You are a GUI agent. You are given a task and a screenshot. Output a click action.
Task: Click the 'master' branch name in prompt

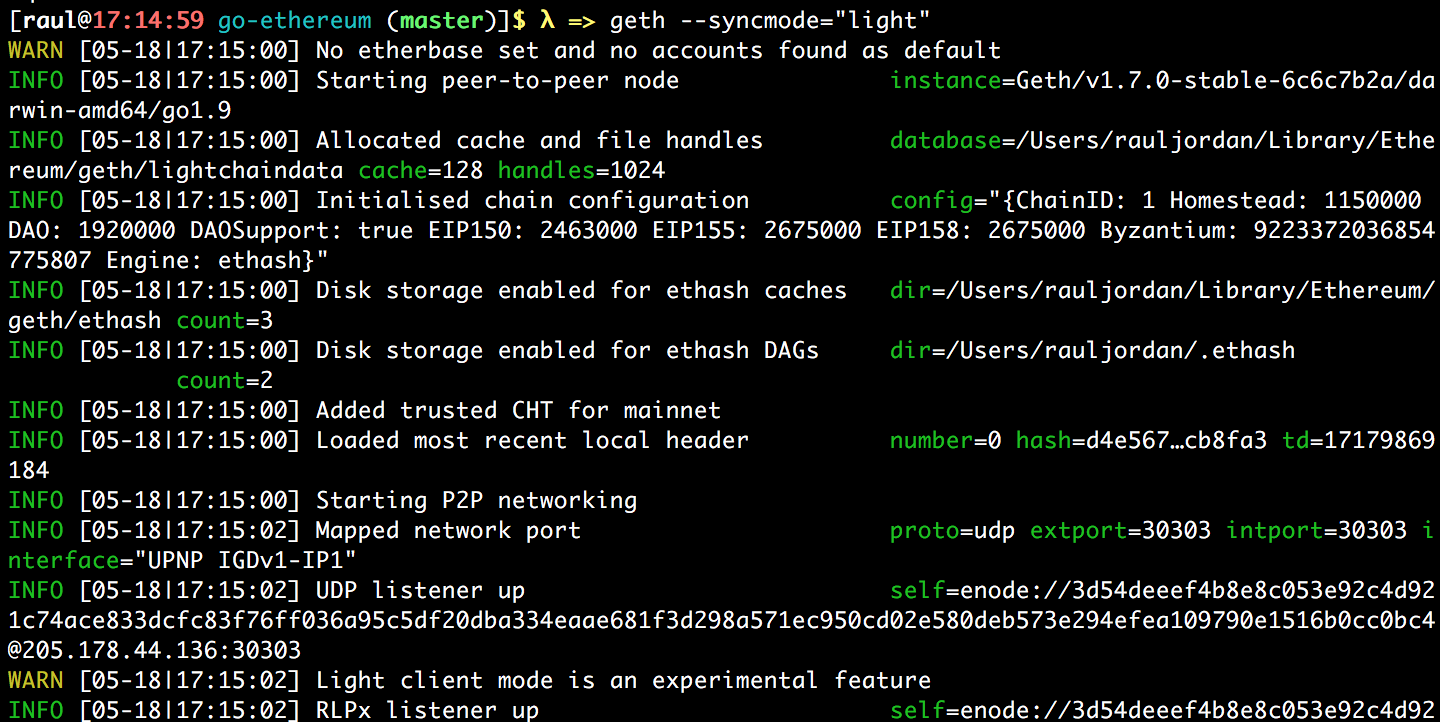(x=442, y=19)
